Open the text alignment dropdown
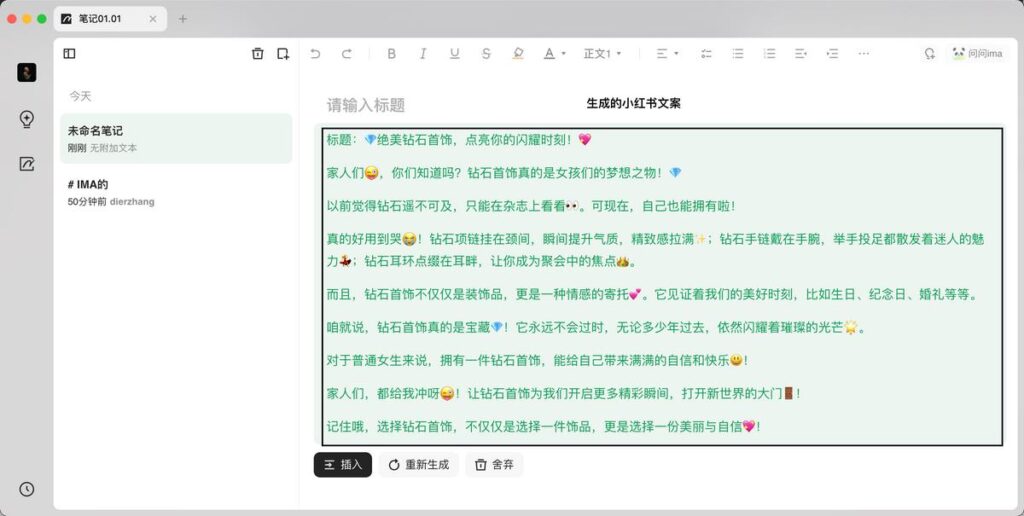1024x516 pixels. coord(667,54)
